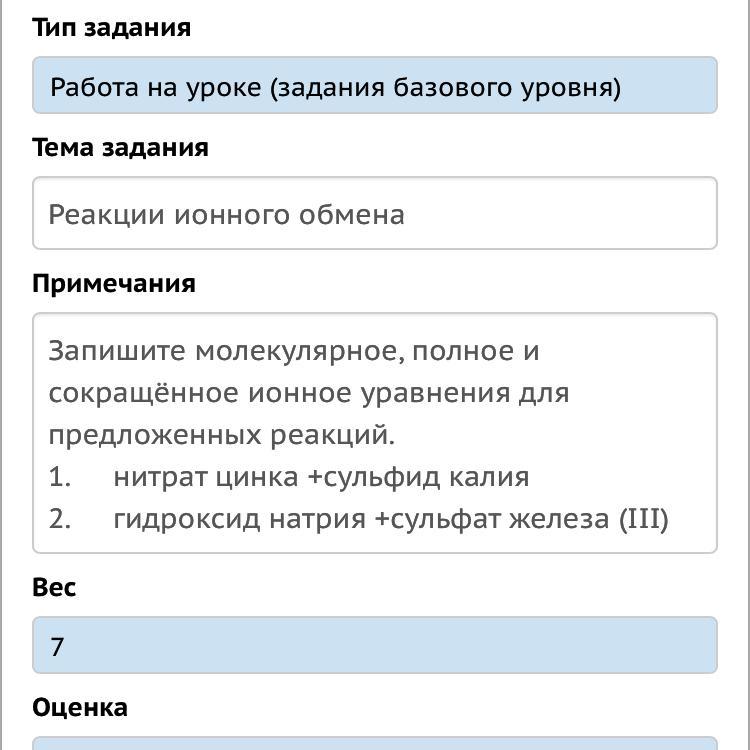750x750 pixels.
Task: Click the "Примечания" label
Action: click(x=114, y=283)
